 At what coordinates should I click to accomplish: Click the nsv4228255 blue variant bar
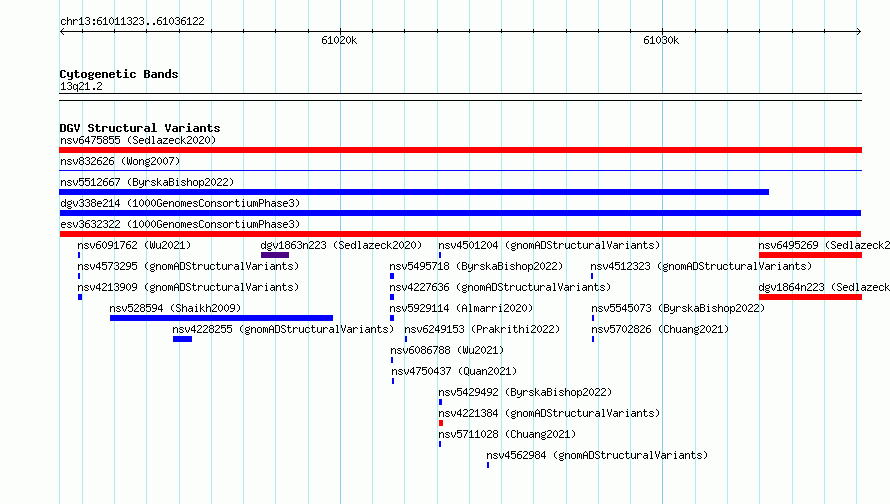(x=182, y=339)
